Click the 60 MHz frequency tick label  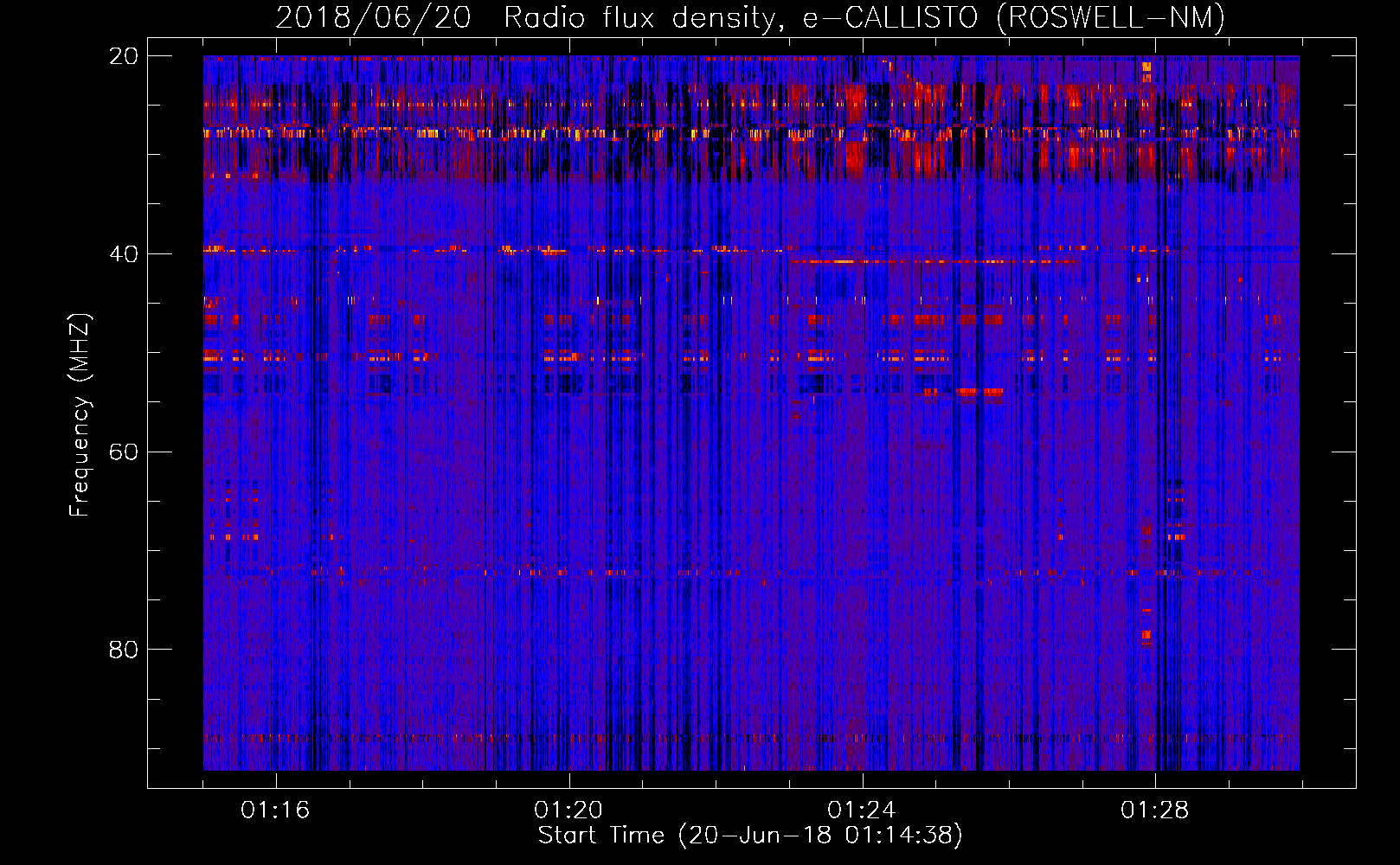point(124,452)
